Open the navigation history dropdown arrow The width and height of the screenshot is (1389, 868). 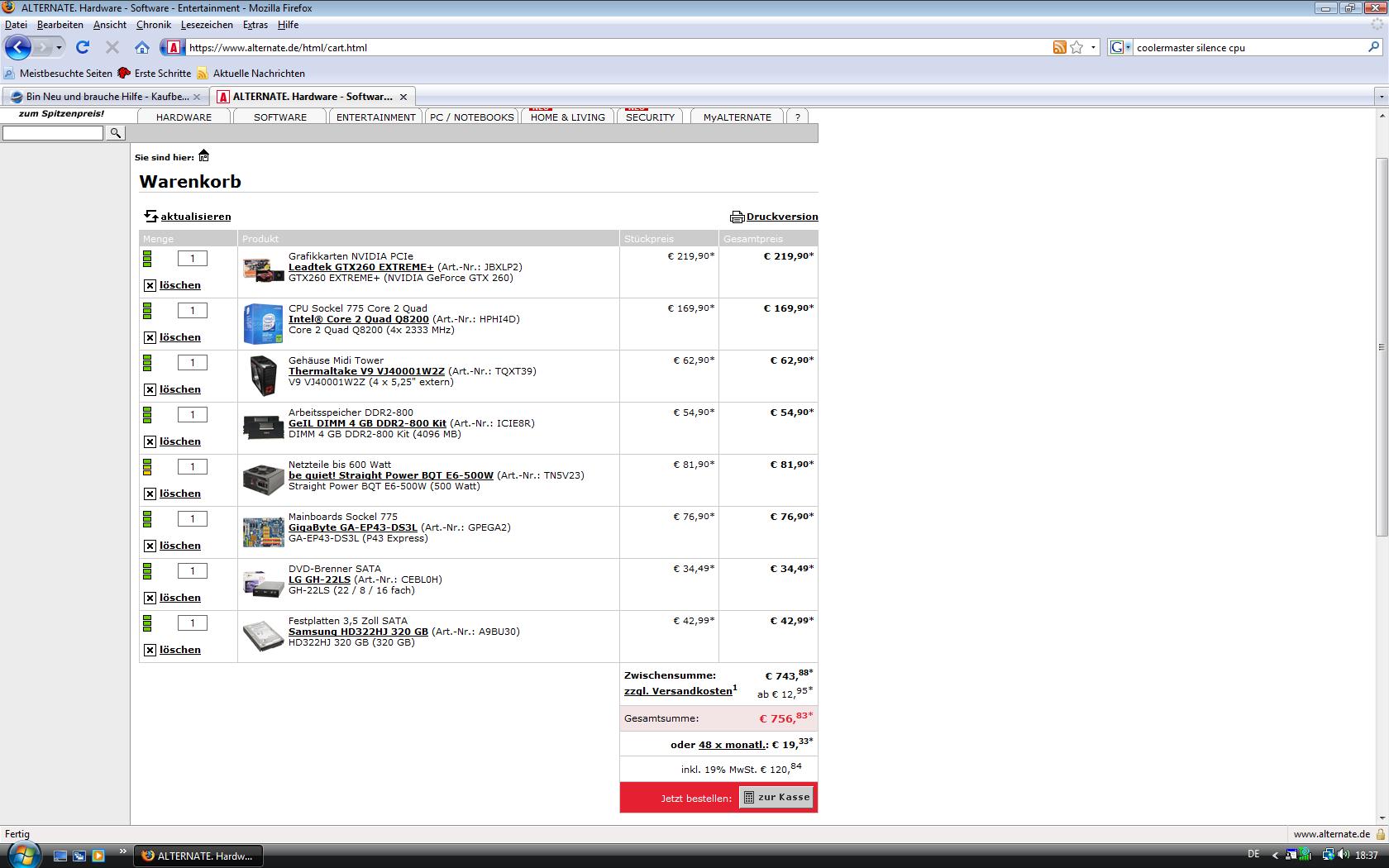59,47
